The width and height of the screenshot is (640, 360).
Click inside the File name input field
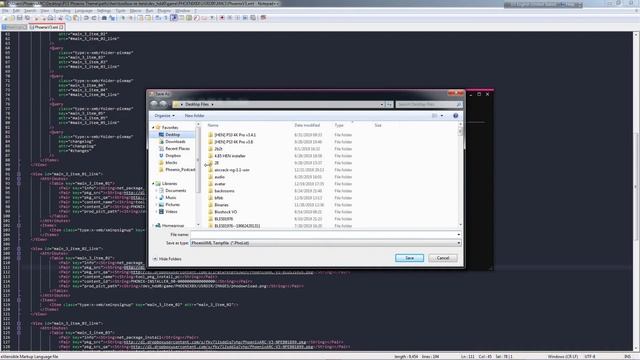pyautogui.click(x=323, y=235)
